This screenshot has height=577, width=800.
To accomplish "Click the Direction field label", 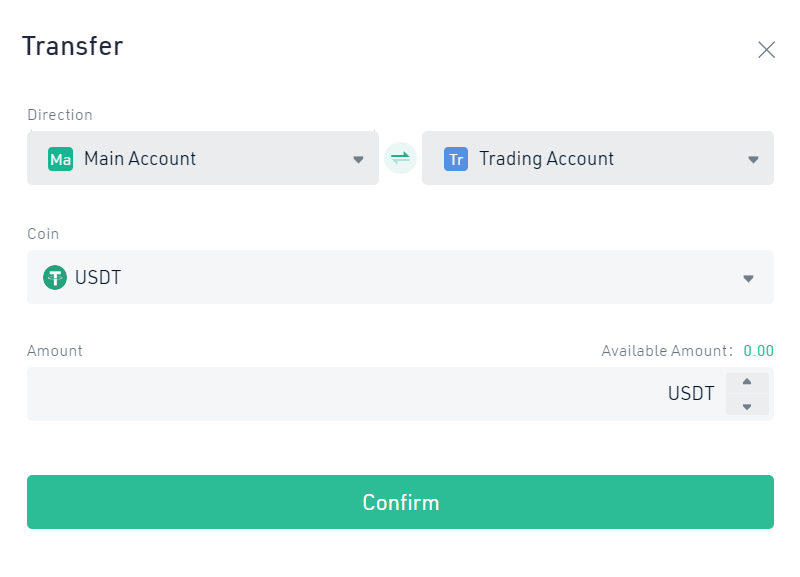I will (x=60, y=115).
